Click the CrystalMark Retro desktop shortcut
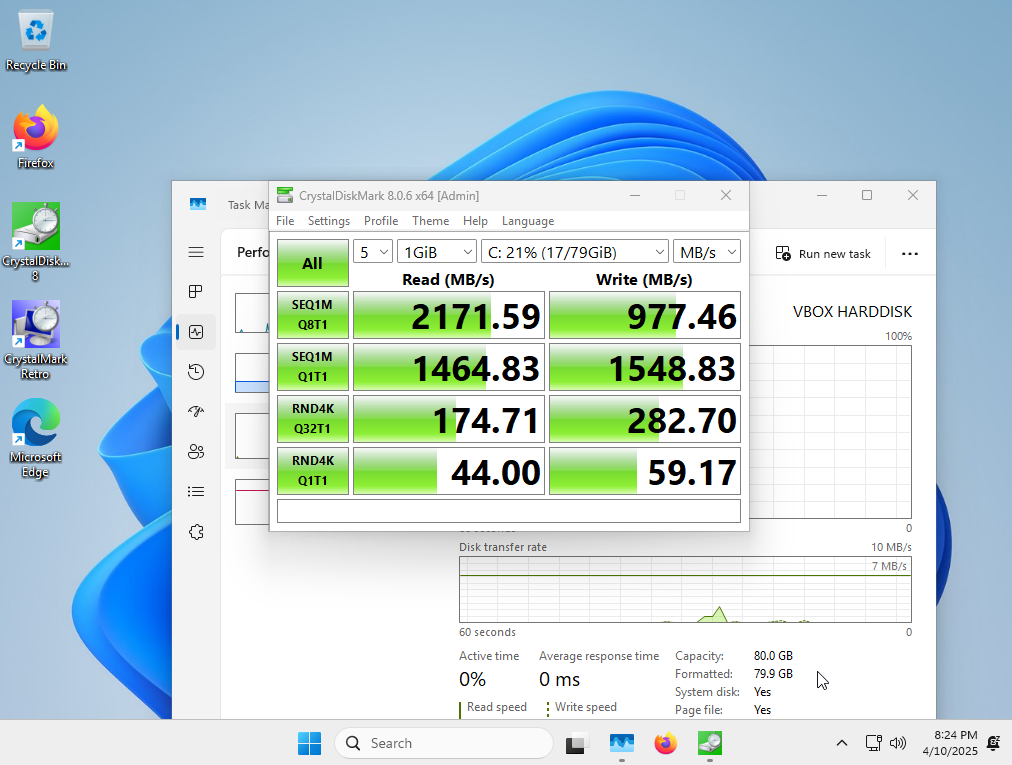Screen dimensions: 1012x765 35,335
